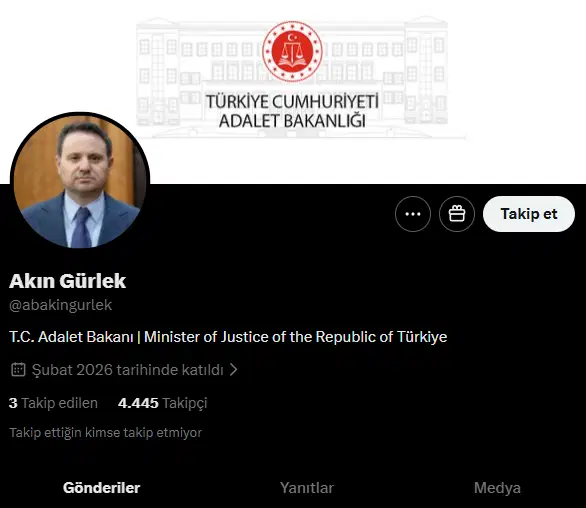The width and height of the screenshot is (586, 508).
Task: Open Akın Gürlek's profile photo
Action: 80,180
